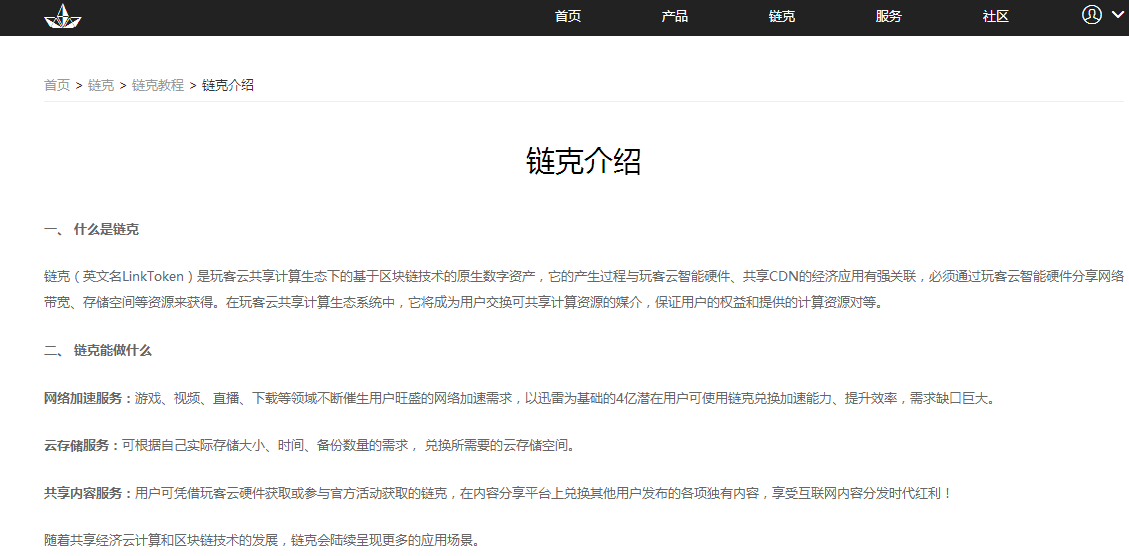Click the white ship logo in header
The height and width of the screenshot is (556, 1129).
click(x=63, y=16)
